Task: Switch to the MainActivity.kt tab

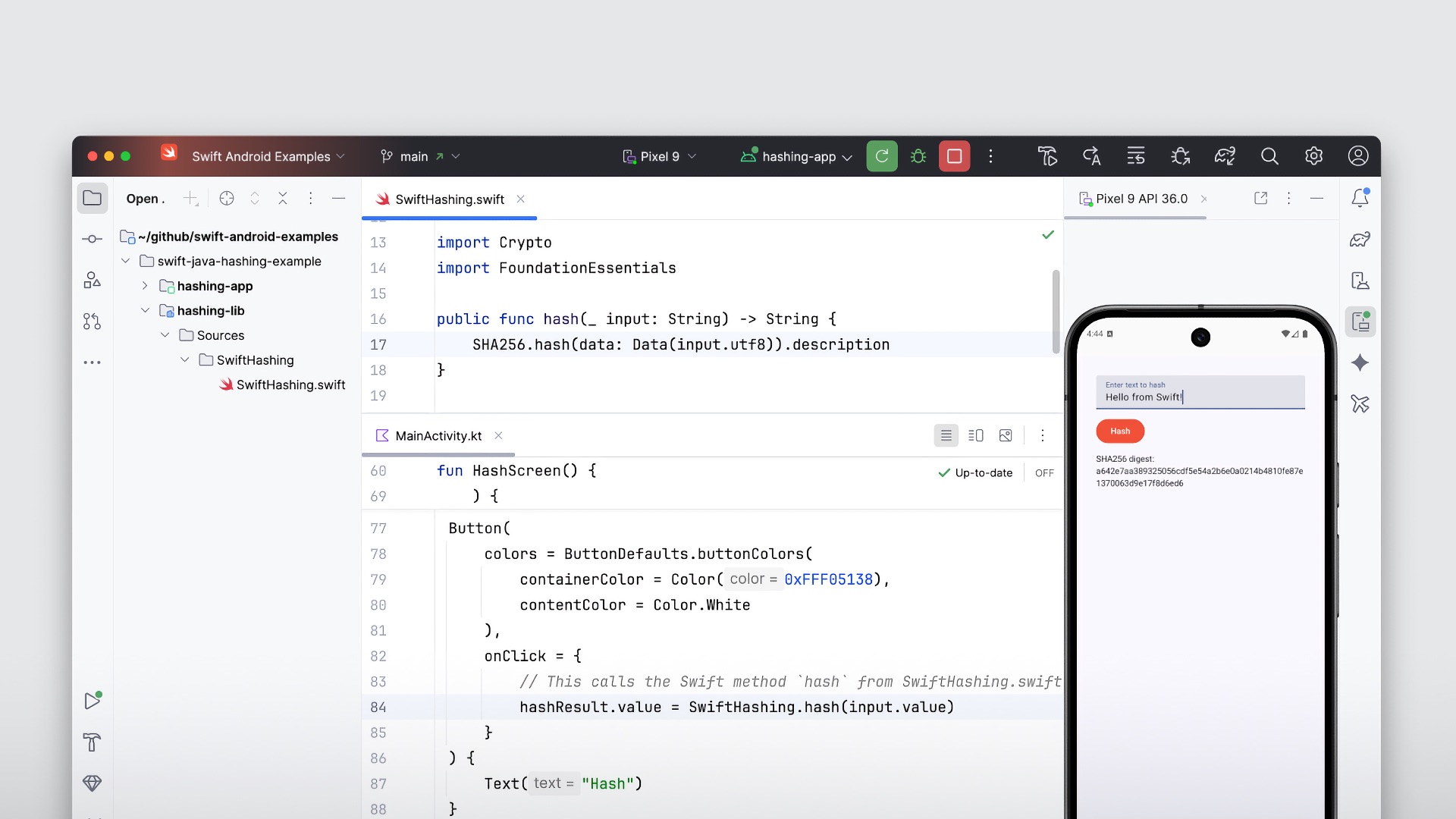Action: click(438, 435)
